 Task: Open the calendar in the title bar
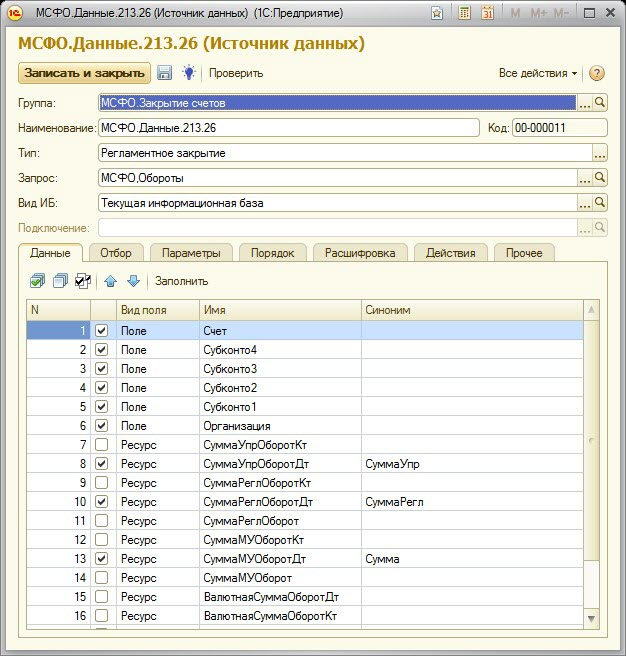point(488,13)
